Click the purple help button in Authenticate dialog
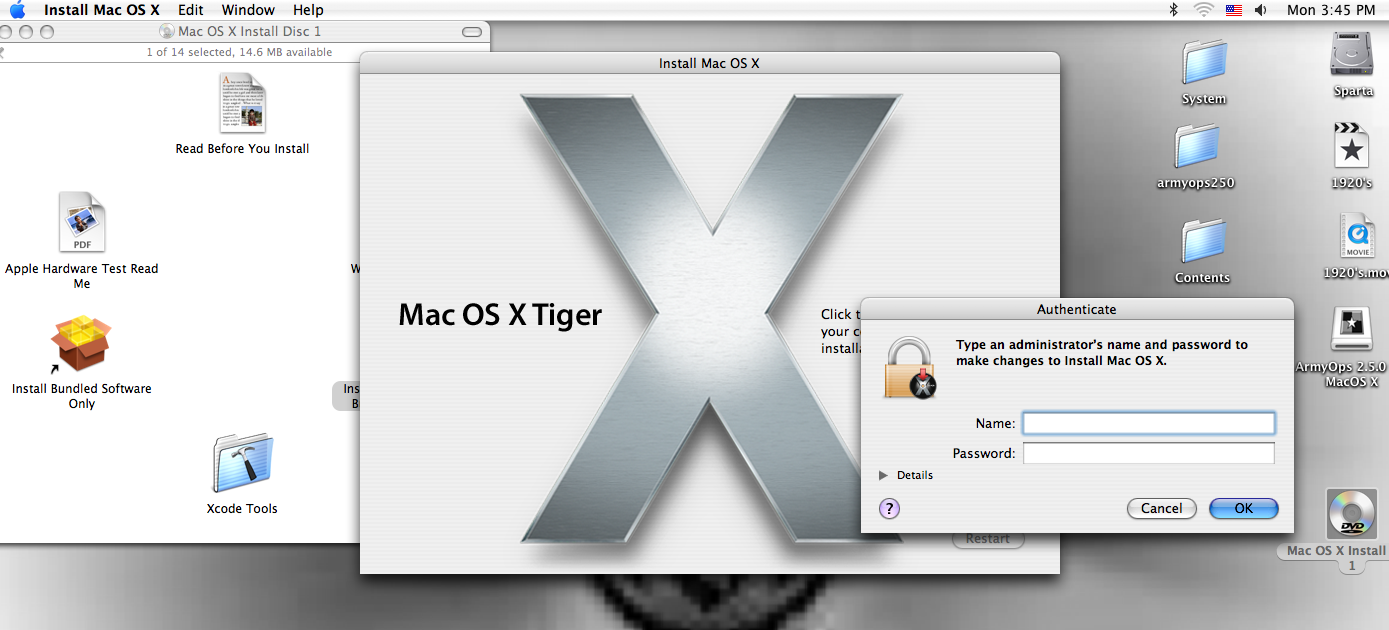The image size is (1389, 630). (x=889, y=508)
